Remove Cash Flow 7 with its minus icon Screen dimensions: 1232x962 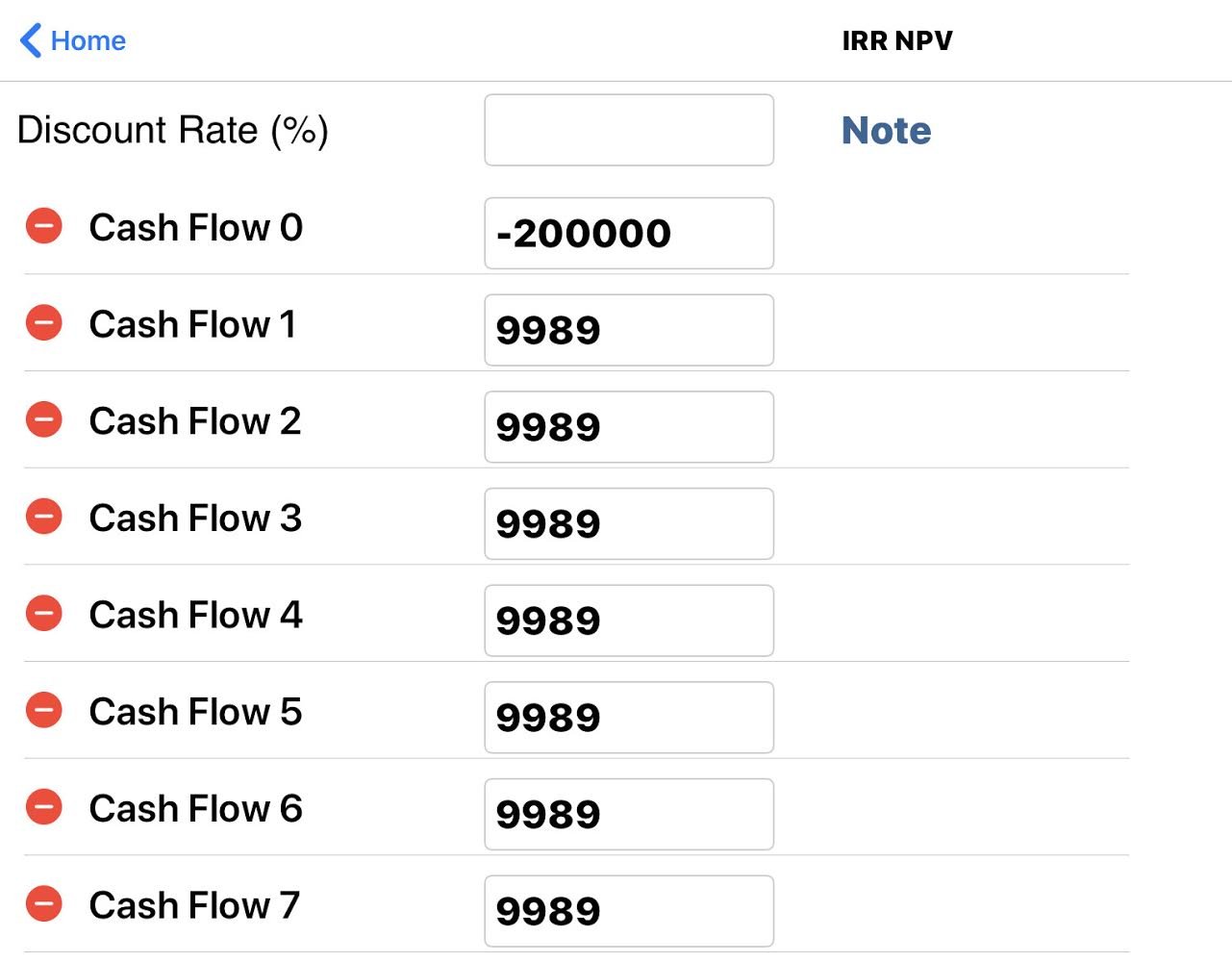(x=44, y=903)
